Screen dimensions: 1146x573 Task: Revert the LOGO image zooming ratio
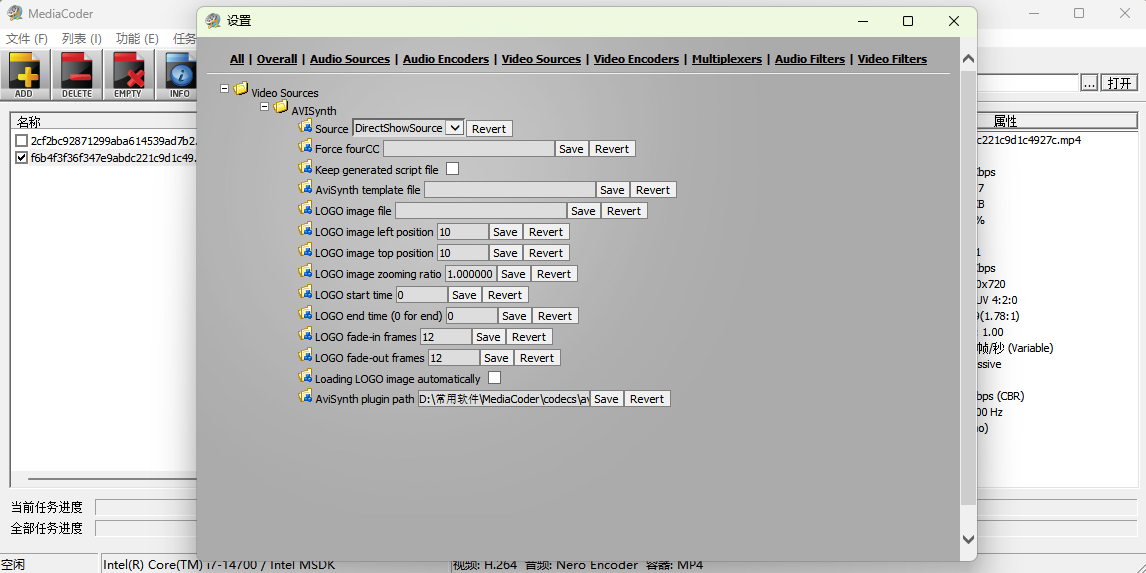point(553,274)
